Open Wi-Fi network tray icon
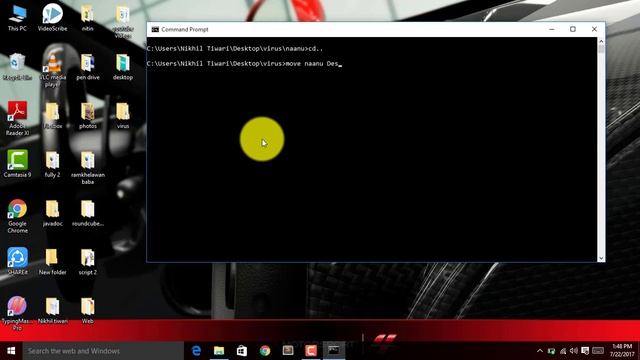 click(x=563, y=351)
